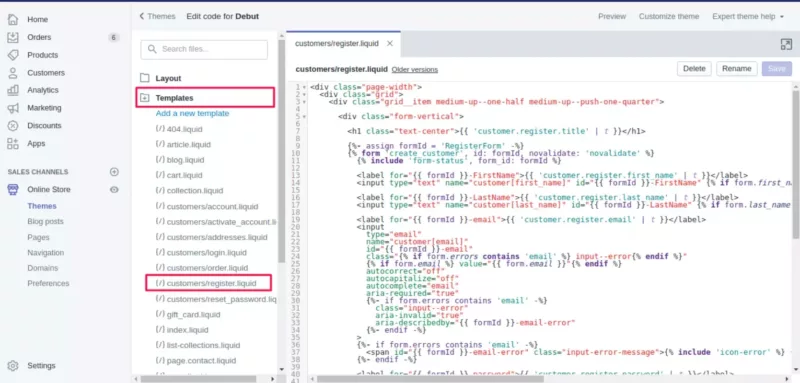800x383 pixels.
Task: Click Customize theme link
Action: 669,16
